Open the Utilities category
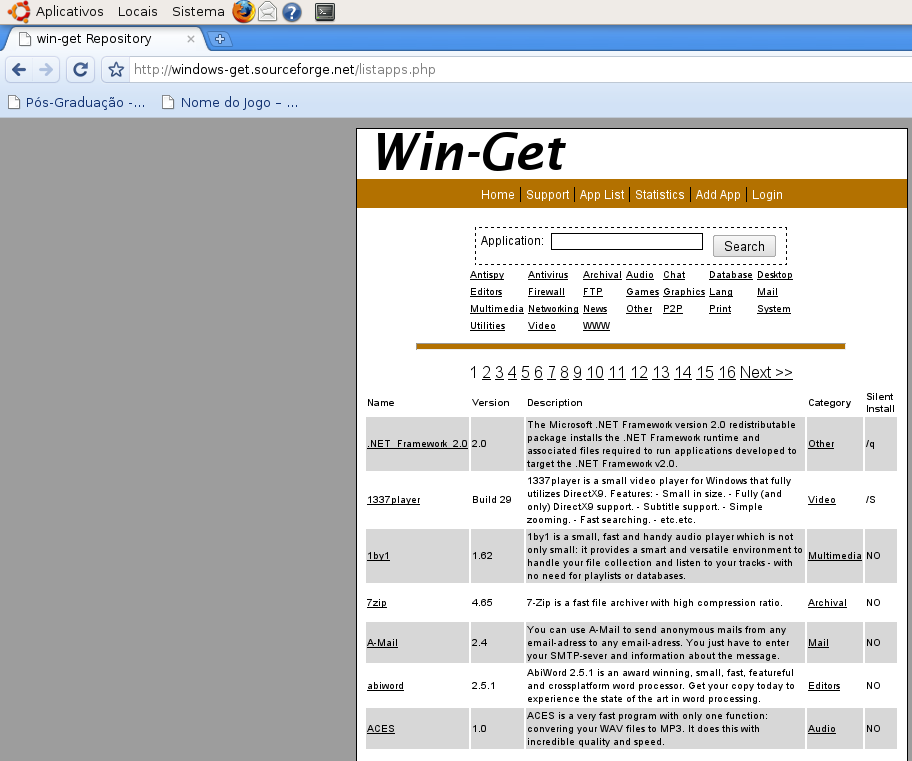The width and height of the screenshot is (912, 761). pos(487,326)
